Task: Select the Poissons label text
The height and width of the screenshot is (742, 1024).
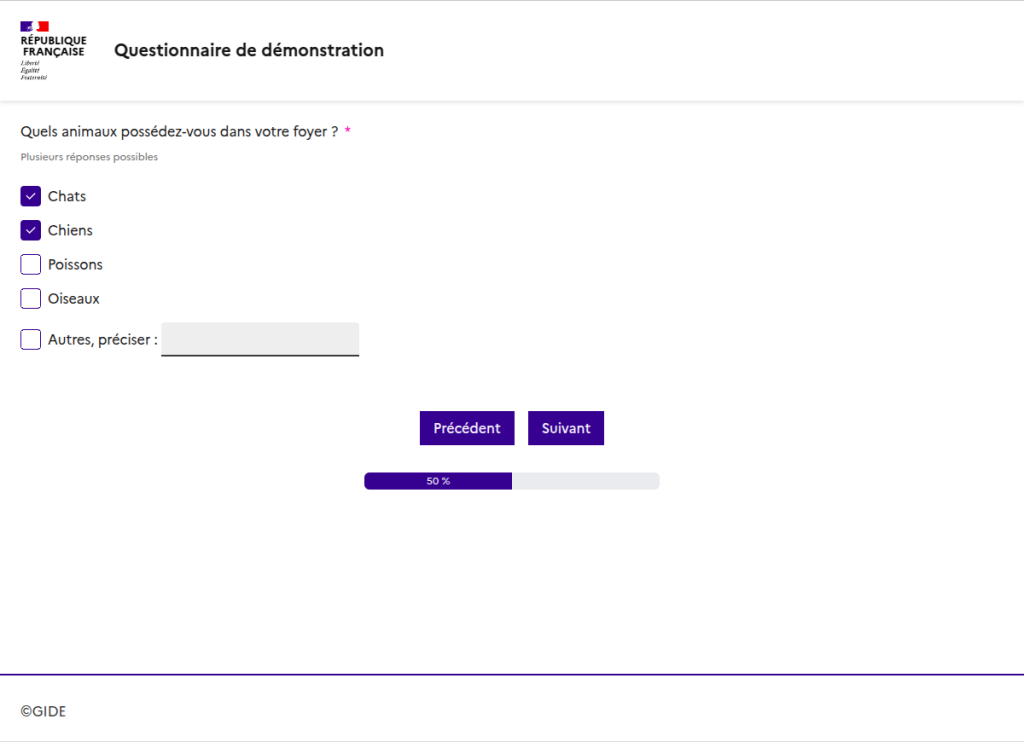Action: pyautogui.click(x=75, y=264)
